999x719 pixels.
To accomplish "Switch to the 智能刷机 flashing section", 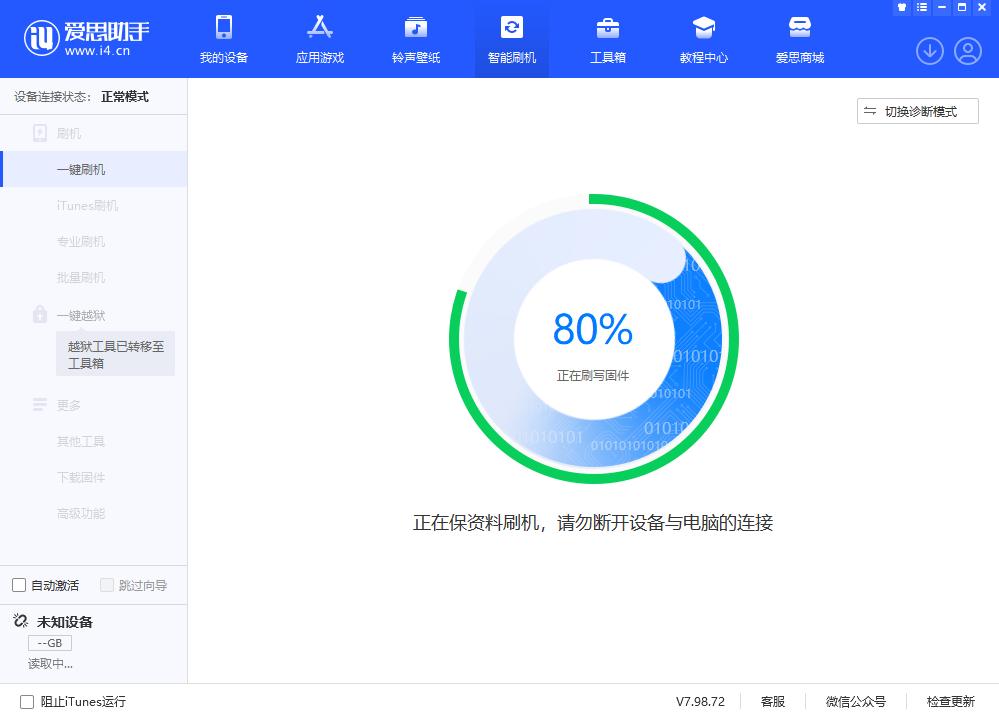I will click(x=512, y=38).
